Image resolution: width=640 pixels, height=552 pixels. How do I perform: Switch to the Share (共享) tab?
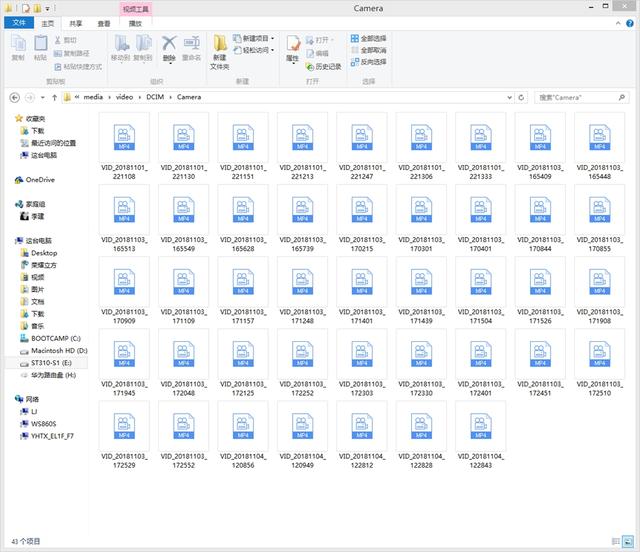[76, 24]
